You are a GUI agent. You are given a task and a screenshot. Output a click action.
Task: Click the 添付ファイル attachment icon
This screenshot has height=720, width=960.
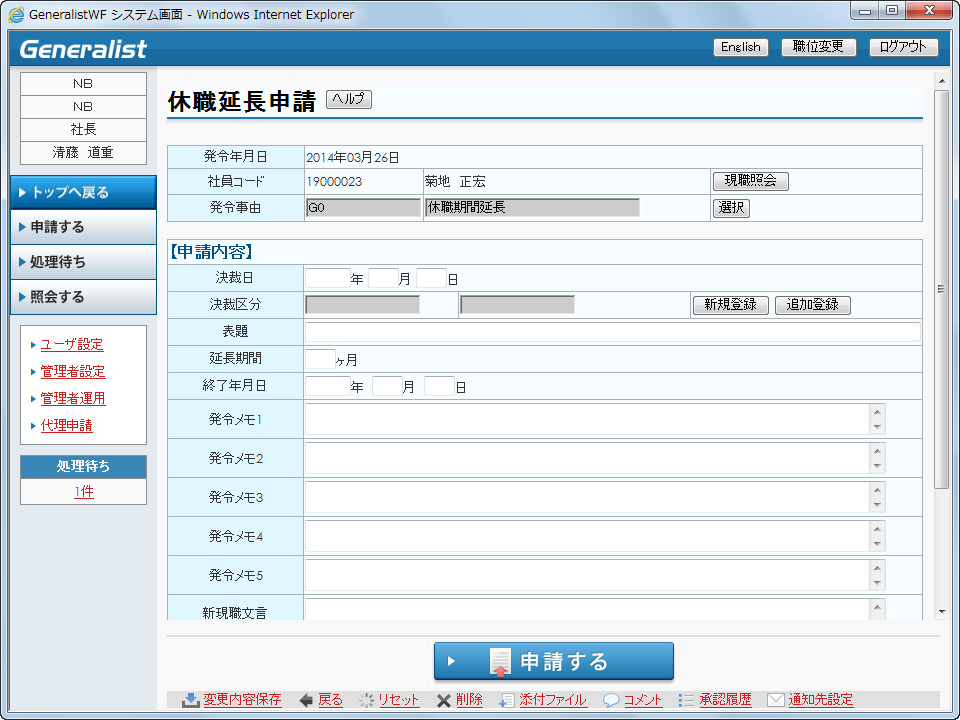tap(507, 700)
